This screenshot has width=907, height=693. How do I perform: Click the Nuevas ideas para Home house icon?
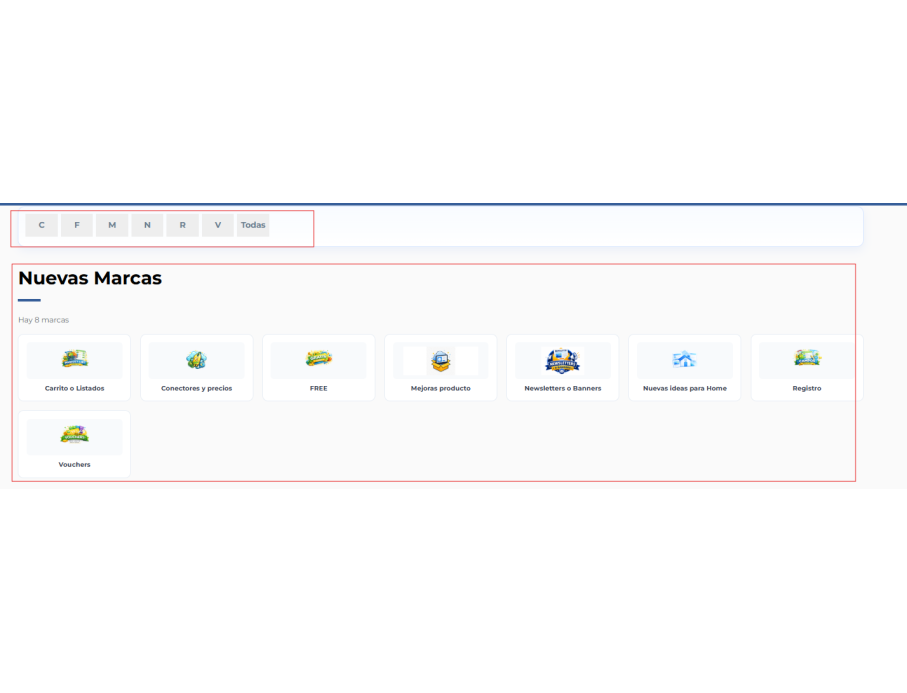684,359
